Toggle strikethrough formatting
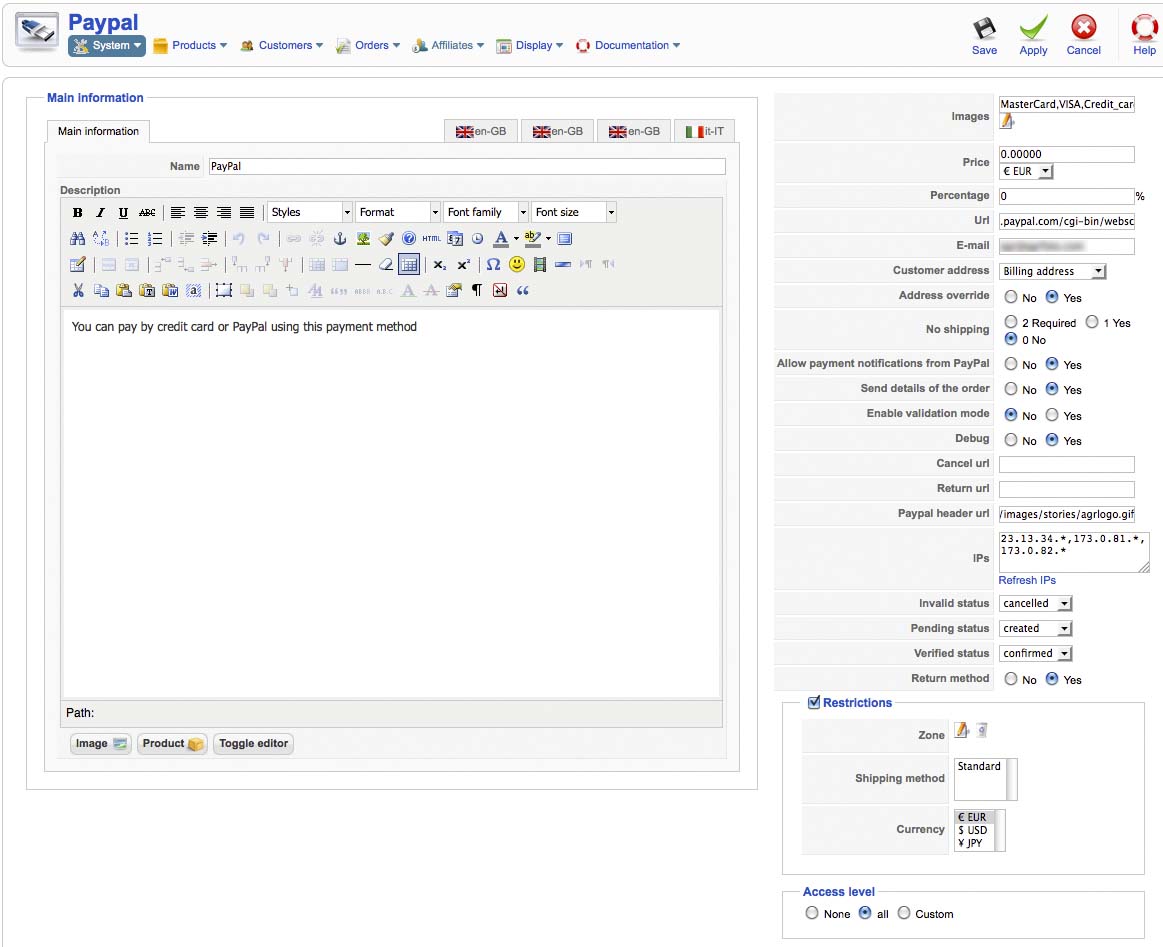This screenshot has height=947, width=1163. point(147,213)
